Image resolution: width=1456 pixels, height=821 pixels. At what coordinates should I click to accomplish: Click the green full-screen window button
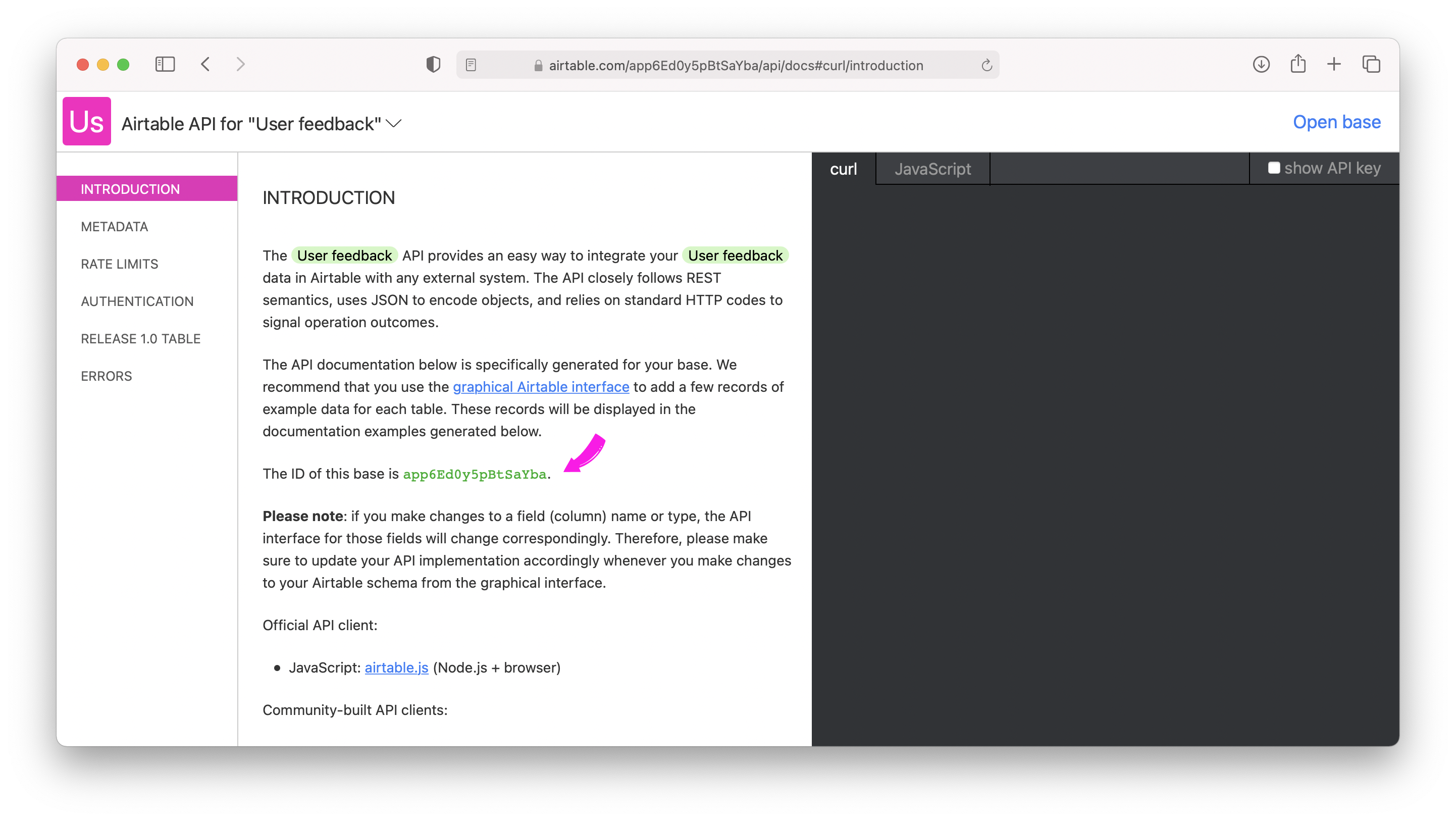click(x=123, y=65)
